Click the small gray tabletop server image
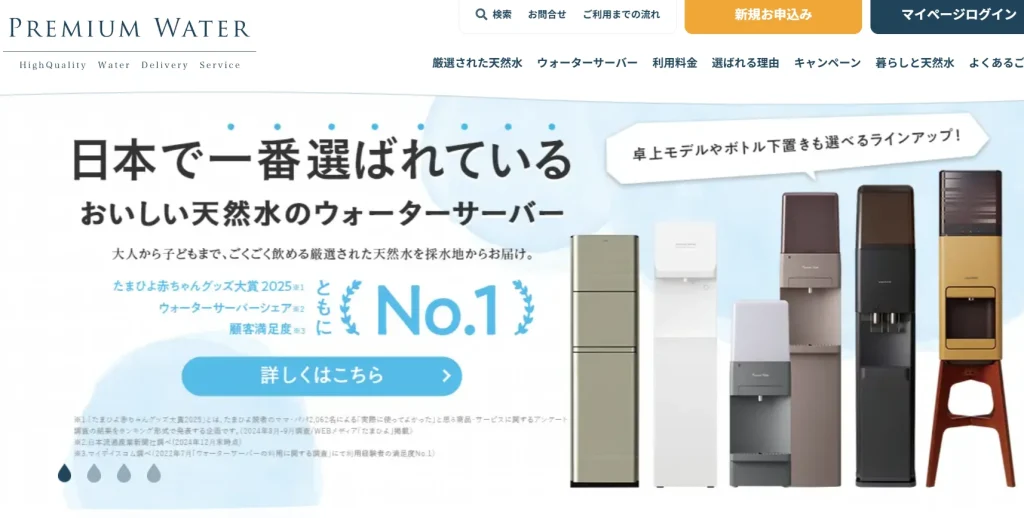Screen dimensions: 1024x518 (x=760, y=393)
